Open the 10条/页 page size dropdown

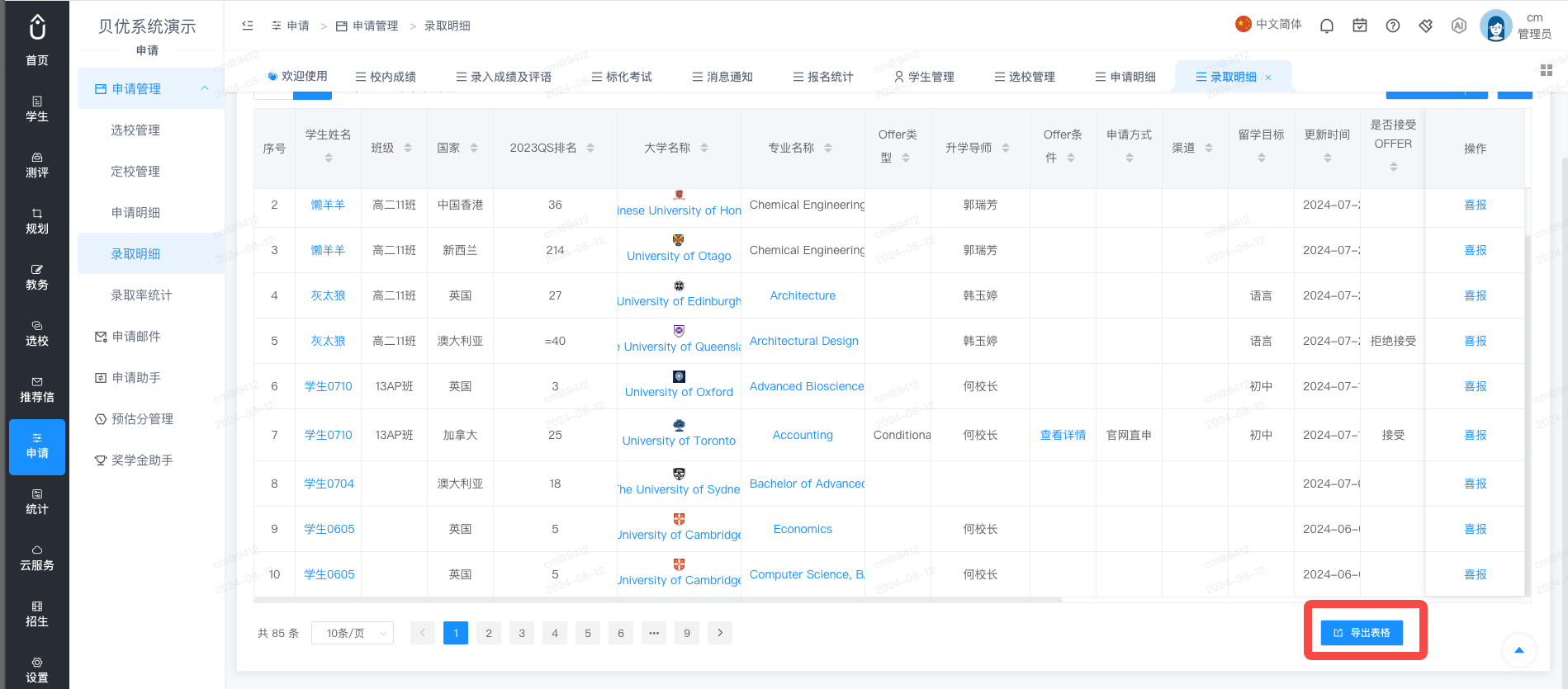coord(353,633)
